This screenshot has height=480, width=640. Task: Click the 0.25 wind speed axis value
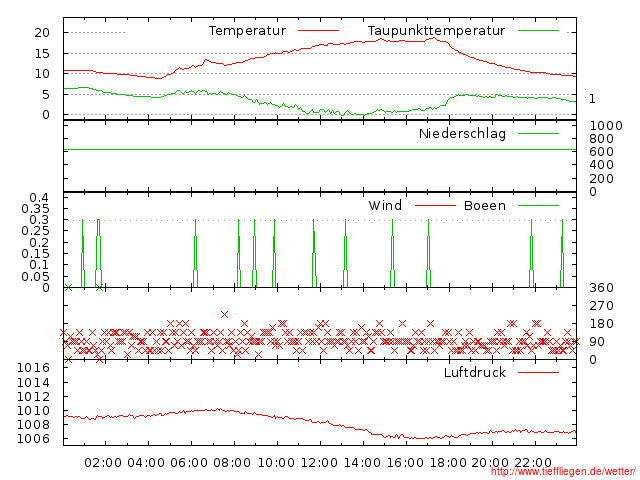pyautogui.click(x=35, y=231)
